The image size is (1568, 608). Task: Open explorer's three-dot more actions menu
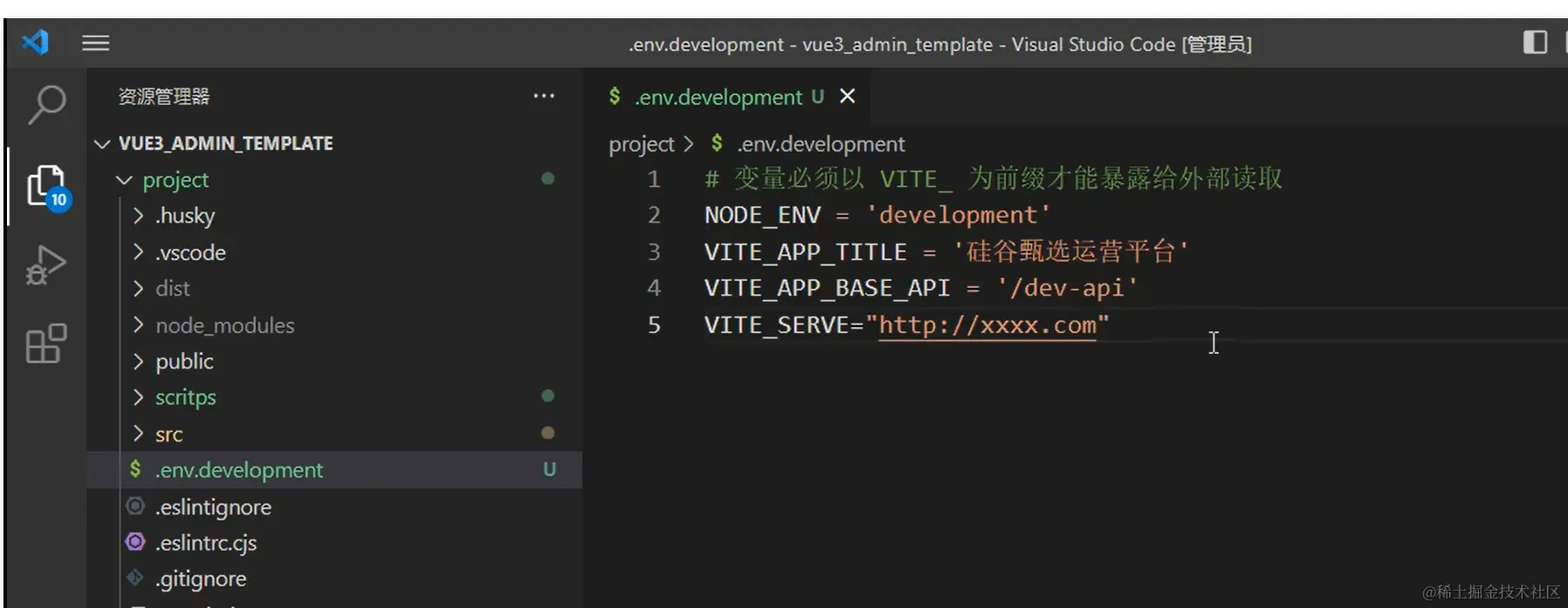point(544,95)
